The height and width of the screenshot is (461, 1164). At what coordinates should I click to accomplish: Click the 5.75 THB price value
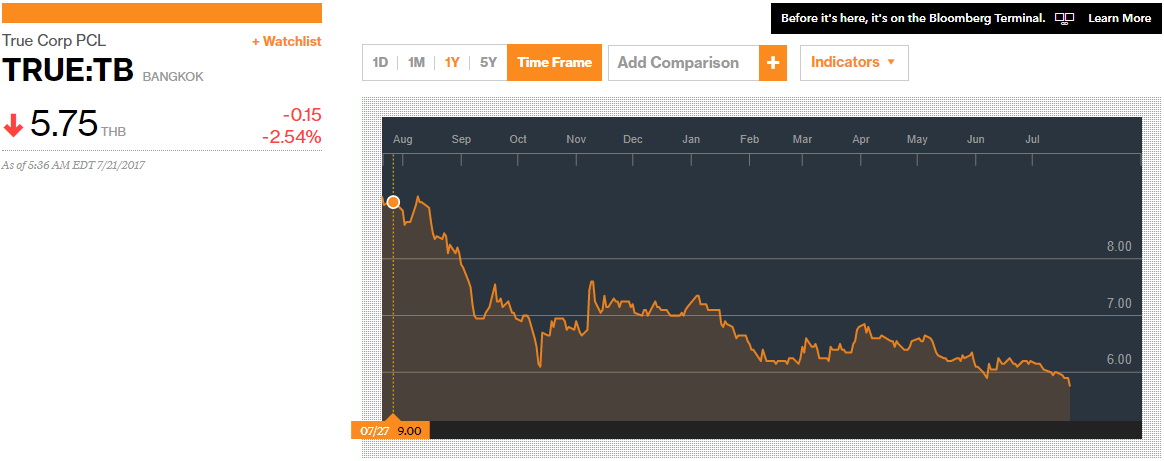coord(64,124)
